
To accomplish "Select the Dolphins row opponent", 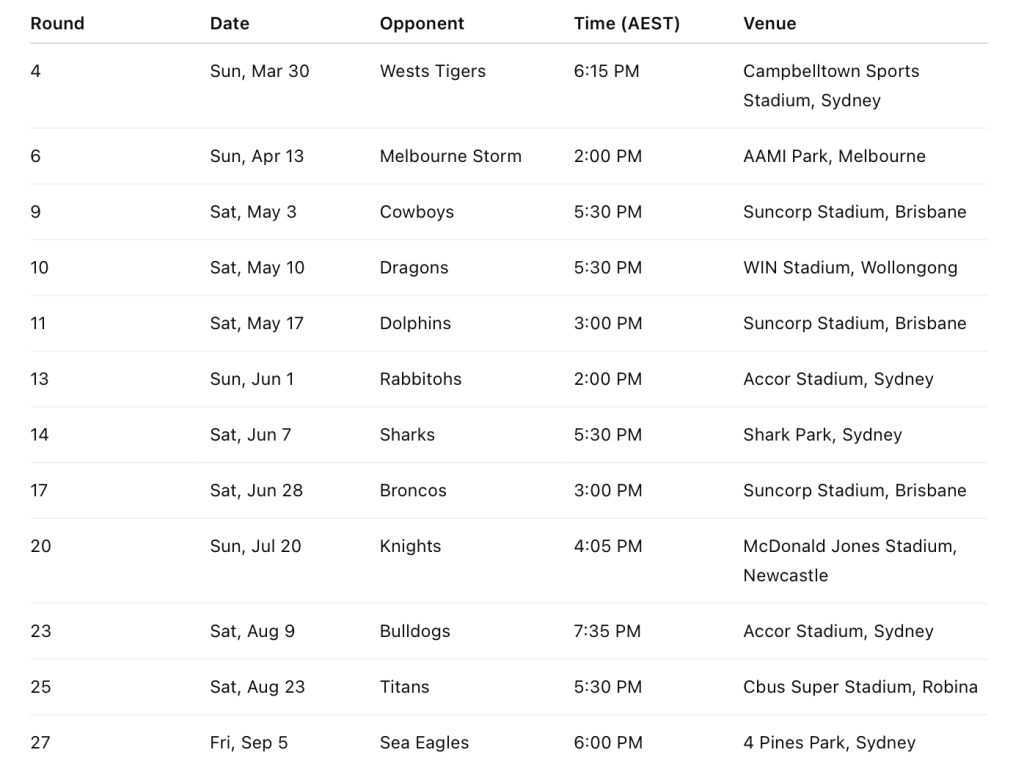I will [x=415, y=323].
